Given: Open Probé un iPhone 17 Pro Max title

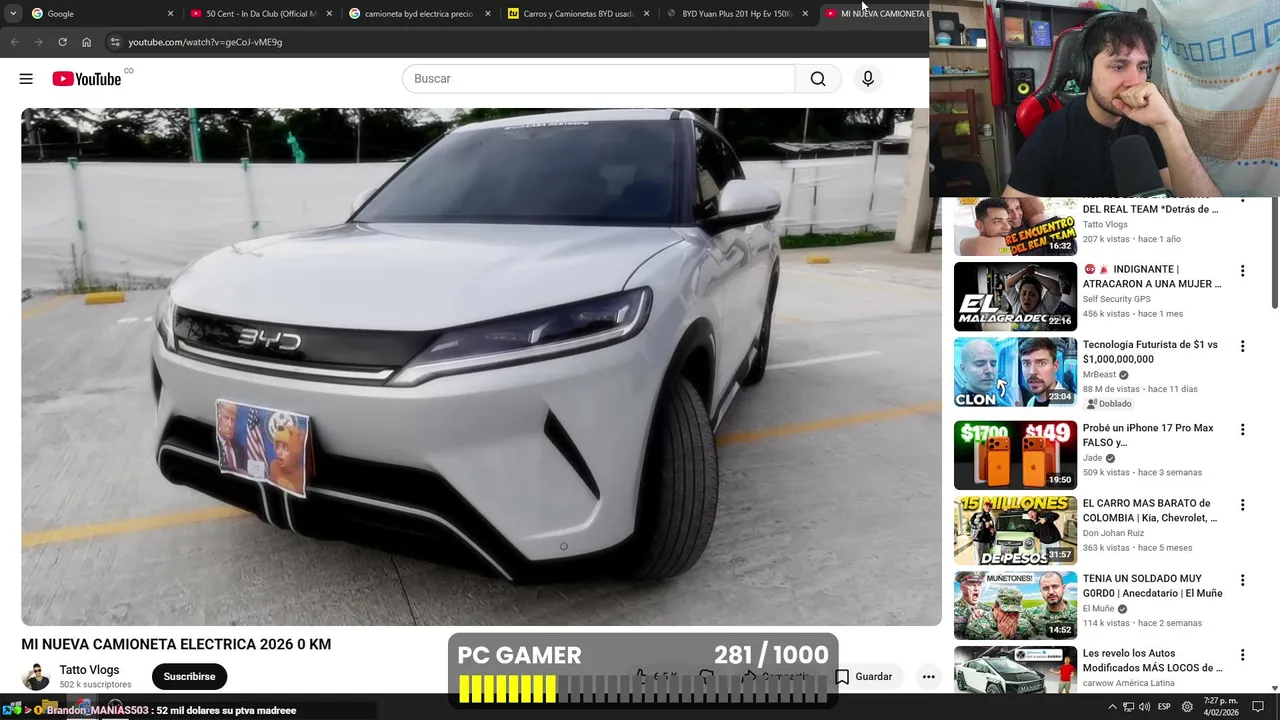Looking at the screenshot, I should pos(1148,435).
